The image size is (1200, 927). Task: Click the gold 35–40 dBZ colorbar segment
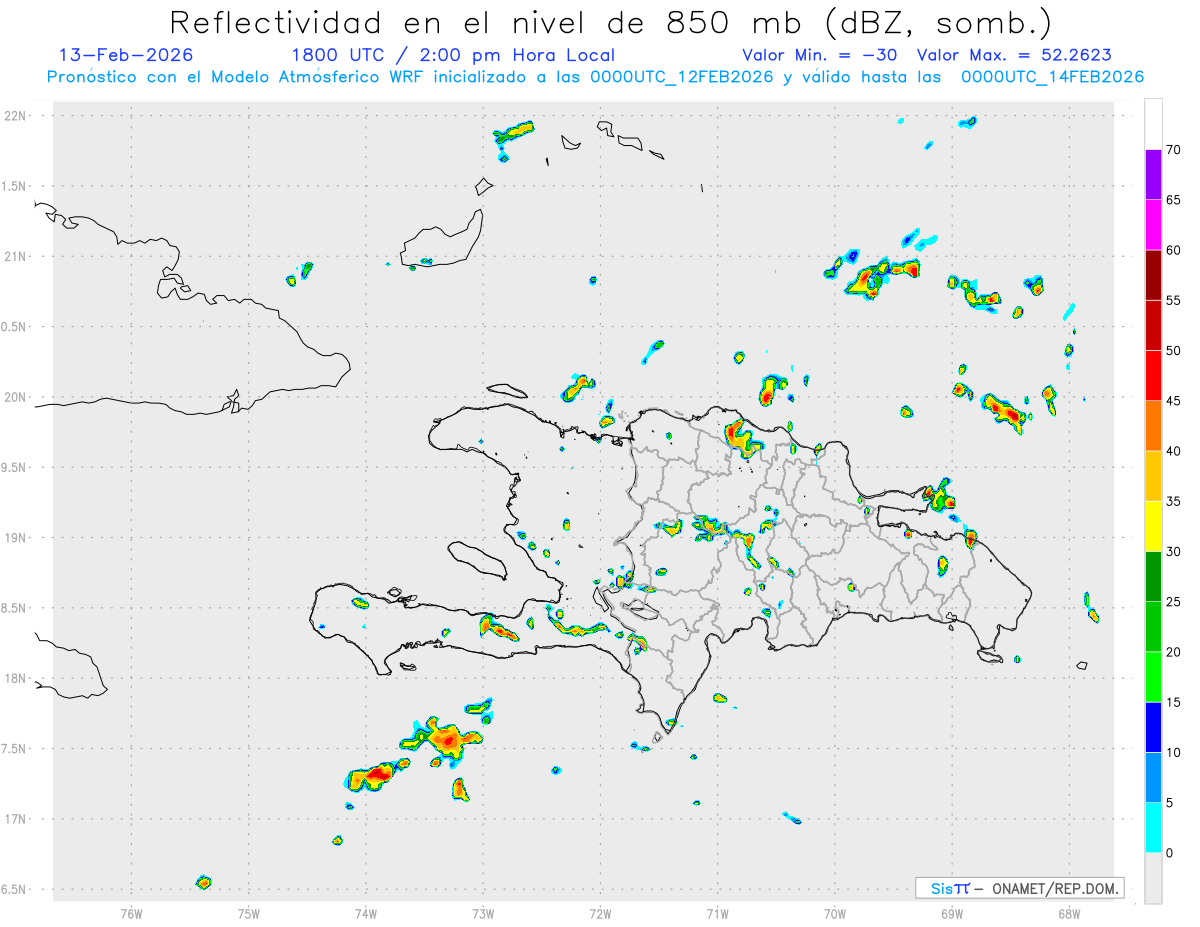pyautogui.click(x=1153, y=476)
